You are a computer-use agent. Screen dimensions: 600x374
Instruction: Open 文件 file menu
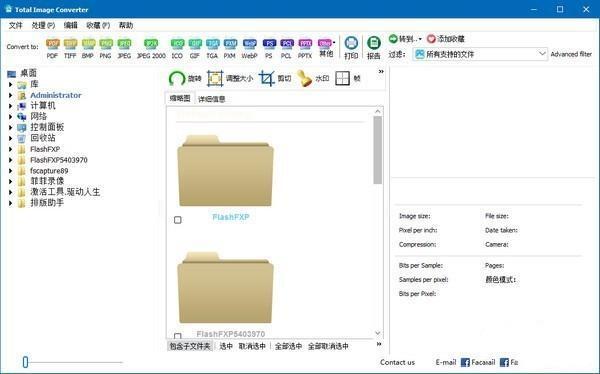[16, 25]
